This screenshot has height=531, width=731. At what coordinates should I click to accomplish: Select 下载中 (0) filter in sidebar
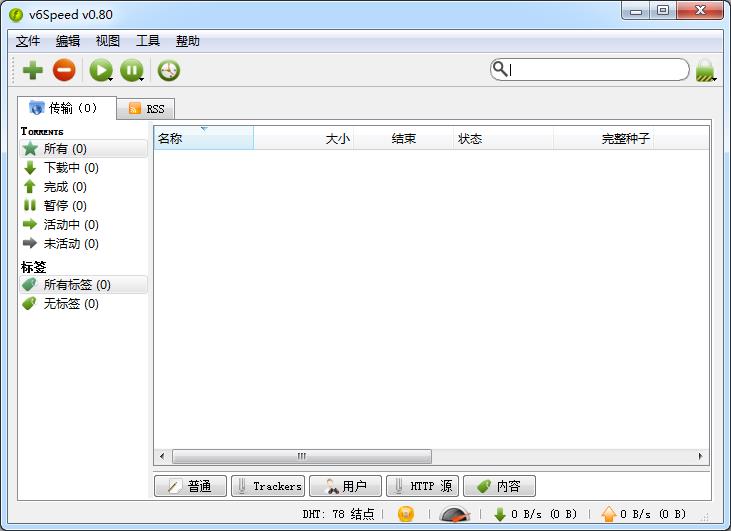pyautogui.click(x=70, y=168)
